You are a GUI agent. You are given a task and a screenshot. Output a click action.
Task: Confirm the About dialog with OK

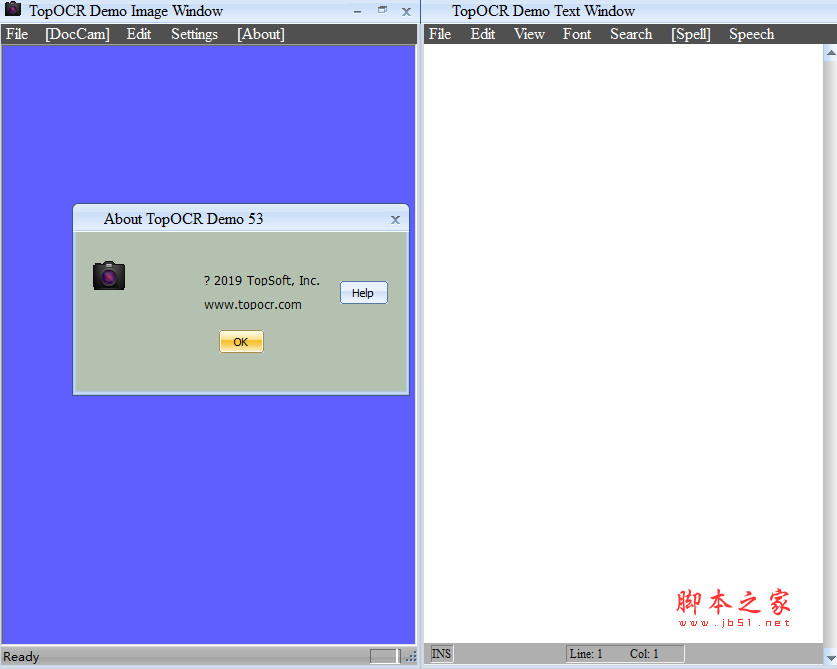[241, 342]
